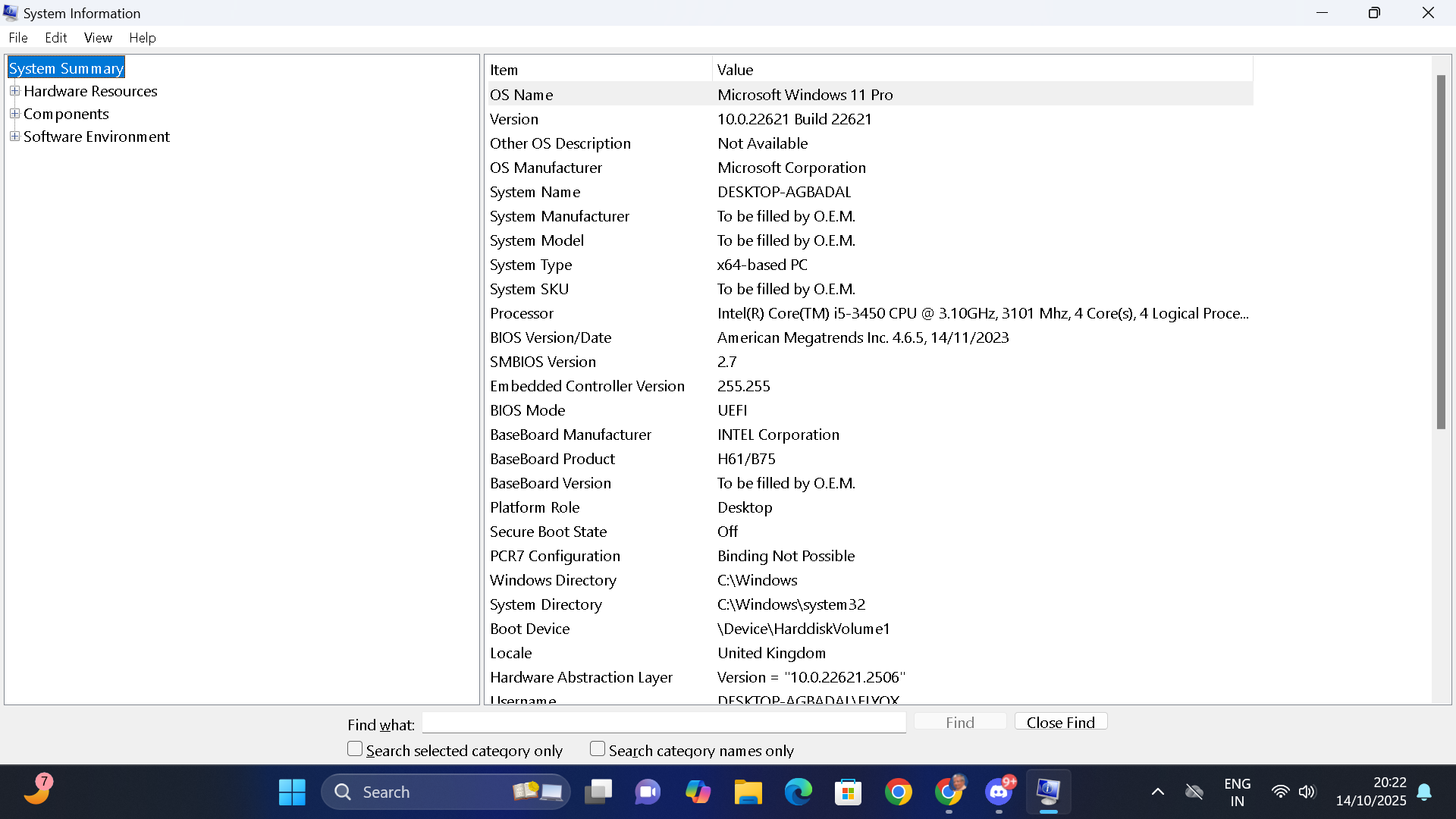Enable Search selected category only checkbox
This screenshot has height=819, width=1456.
355,749
